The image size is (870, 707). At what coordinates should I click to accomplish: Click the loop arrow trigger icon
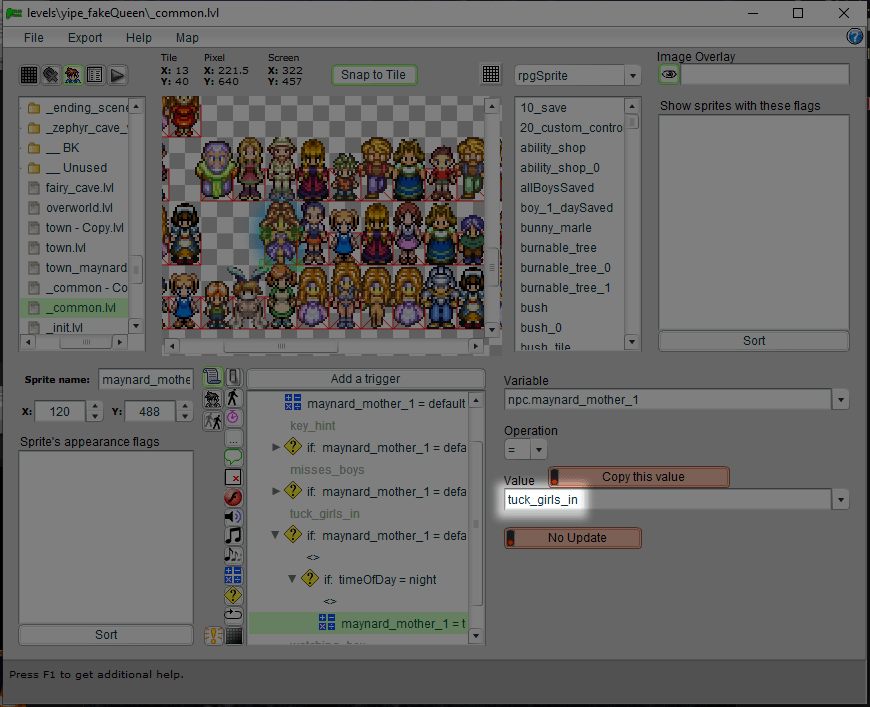[233, 614]
